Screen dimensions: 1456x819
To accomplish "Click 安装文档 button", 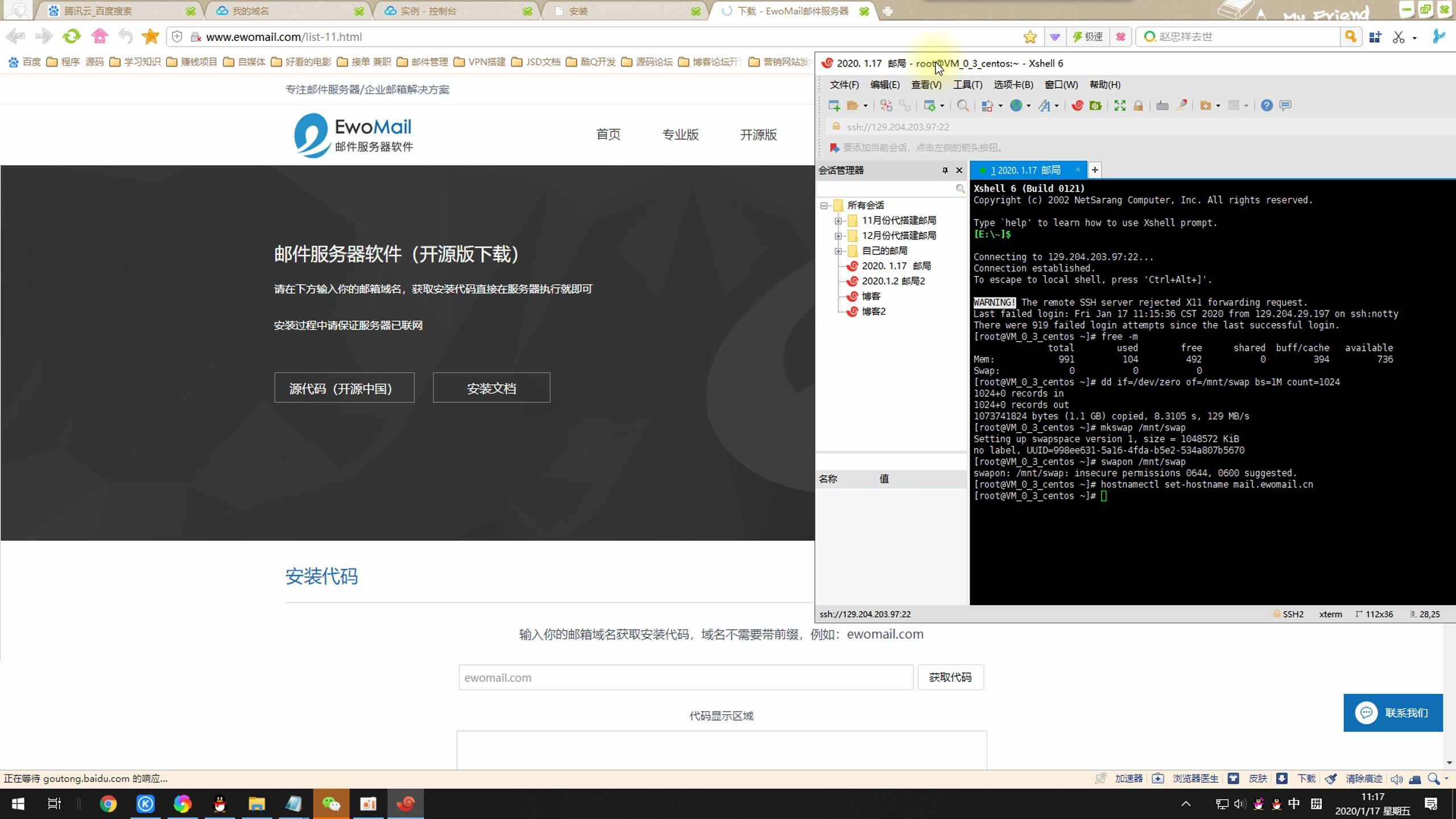I will pos(491,388).
